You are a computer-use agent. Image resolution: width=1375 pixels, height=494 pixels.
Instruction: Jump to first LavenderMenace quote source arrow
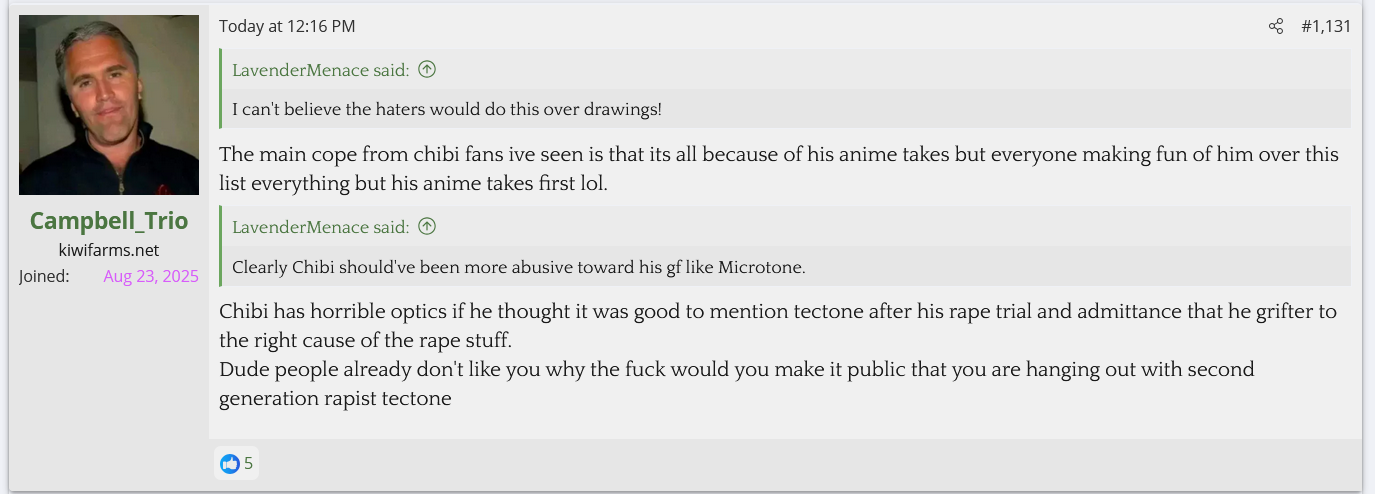coord(427,70)
